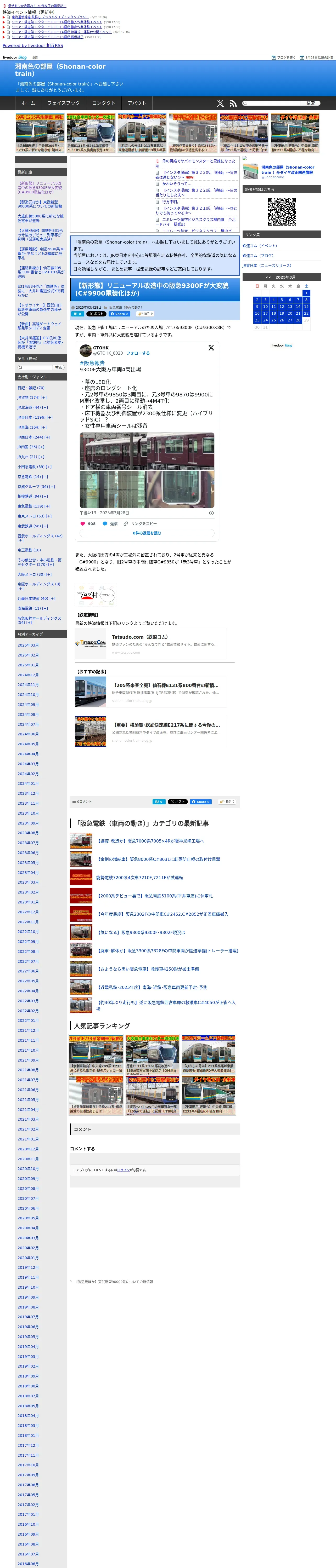Click the X ポスト button above related articles
The height and width of the screenshot is (1568, 336).
point(178,802)
